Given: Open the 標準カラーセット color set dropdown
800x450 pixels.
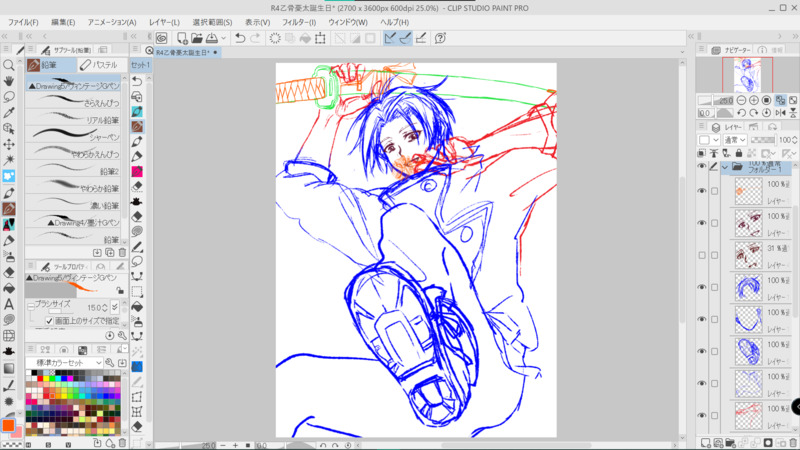Looking at the screenshot, I should (x=64, y=363).
